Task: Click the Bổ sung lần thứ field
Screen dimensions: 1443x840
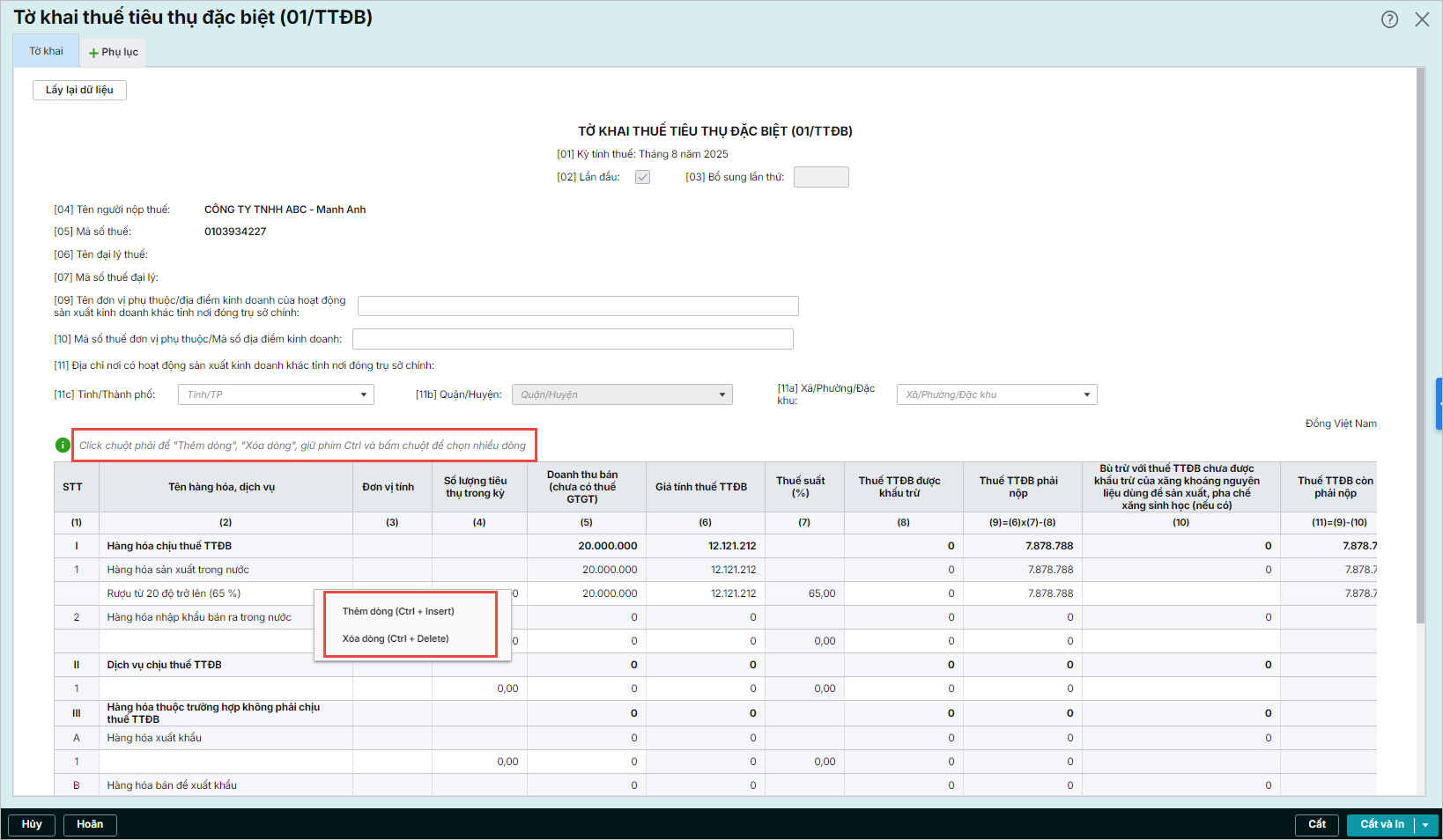Action: click(820, 177)
